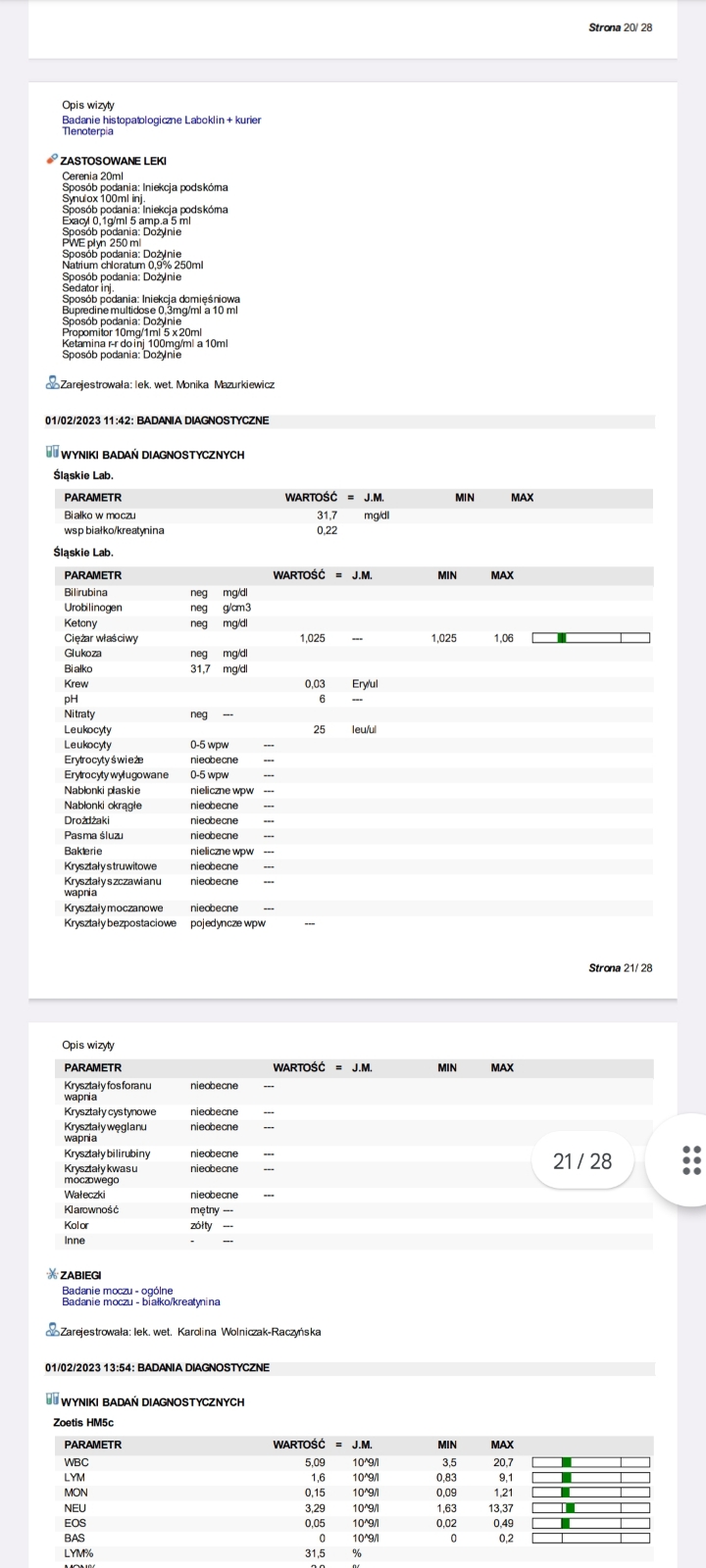706x1568 pixels.
Task: Select the first Śląskie Lab. label
Action: [83, 475]
